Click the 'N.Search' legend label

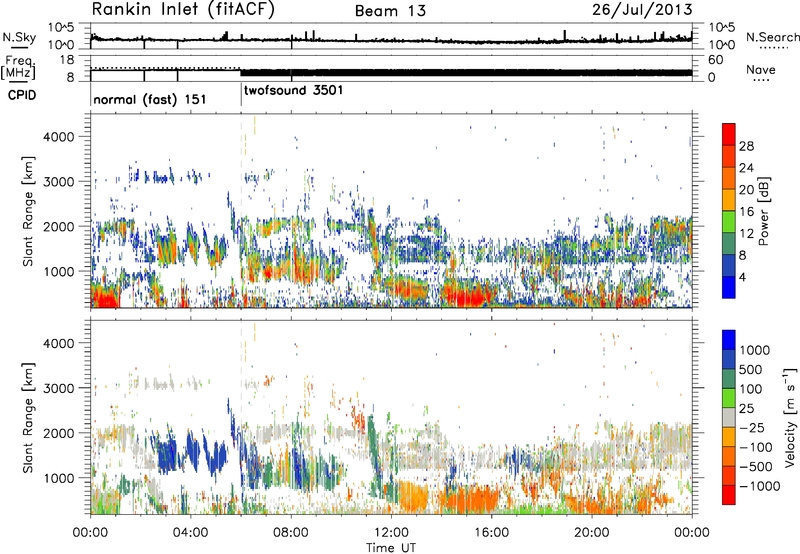tap(773, 37)
